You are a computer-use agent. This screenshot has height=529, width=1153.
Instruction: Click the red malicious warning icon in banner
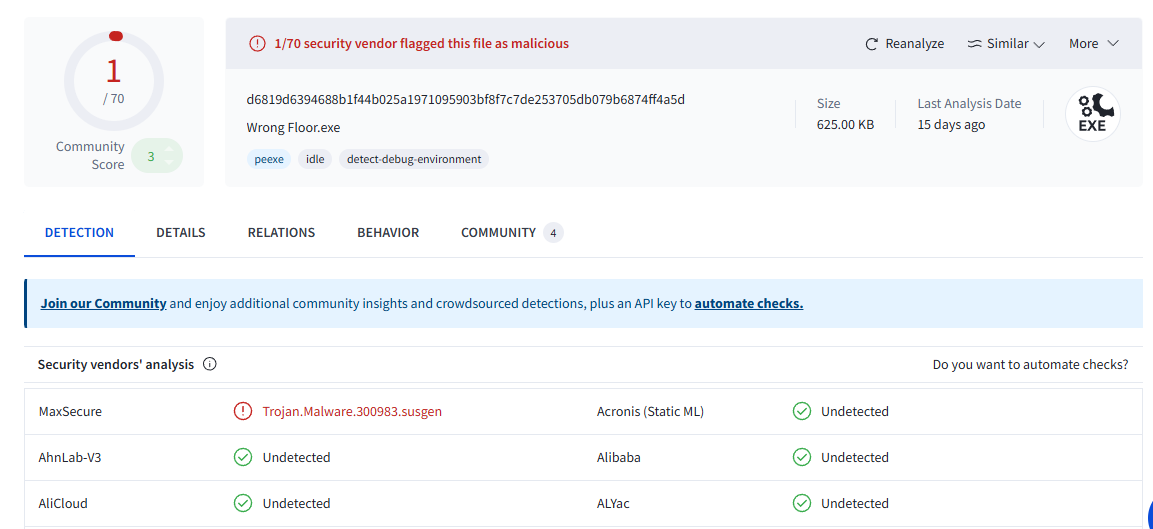[x=257, y=44]
